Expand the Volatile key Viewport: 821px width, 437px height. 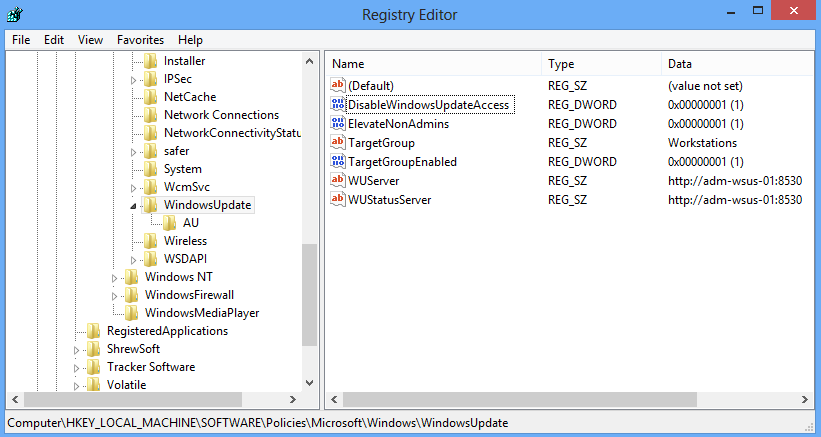pyautogui.click(x=76, y=386)
